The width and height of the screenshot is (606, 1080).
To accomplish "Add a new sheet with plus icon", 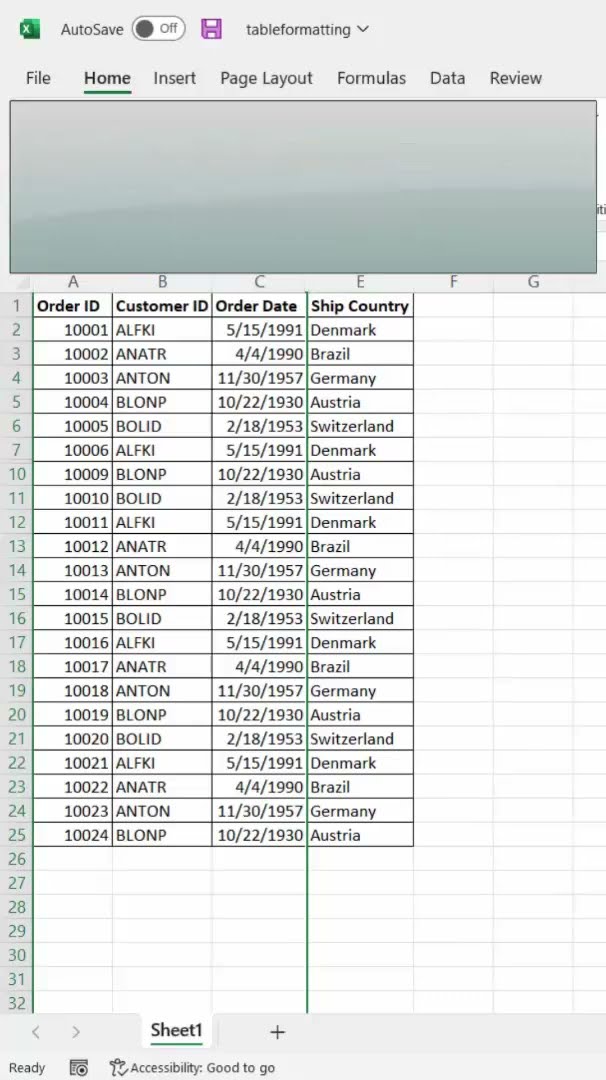I will click(x=278, y=1032).
